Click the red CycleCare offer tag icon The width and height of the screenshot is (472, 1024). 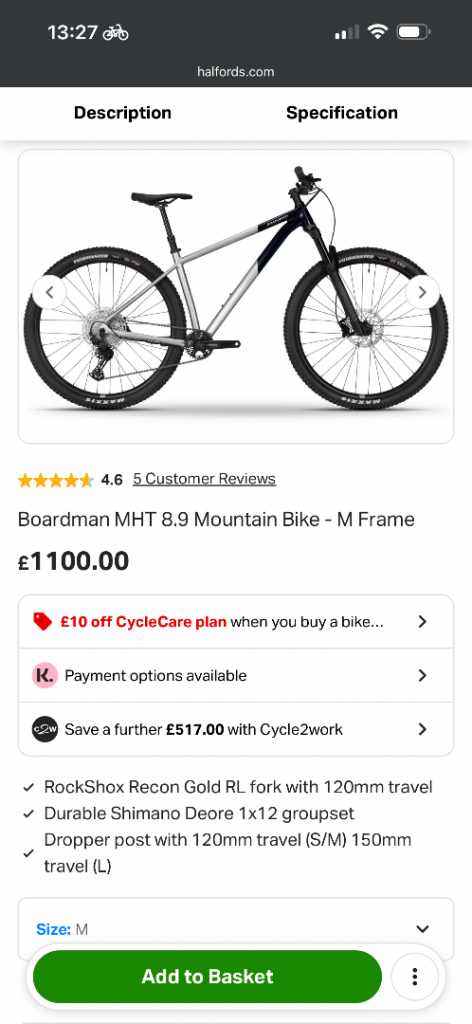tap(42, 622)
